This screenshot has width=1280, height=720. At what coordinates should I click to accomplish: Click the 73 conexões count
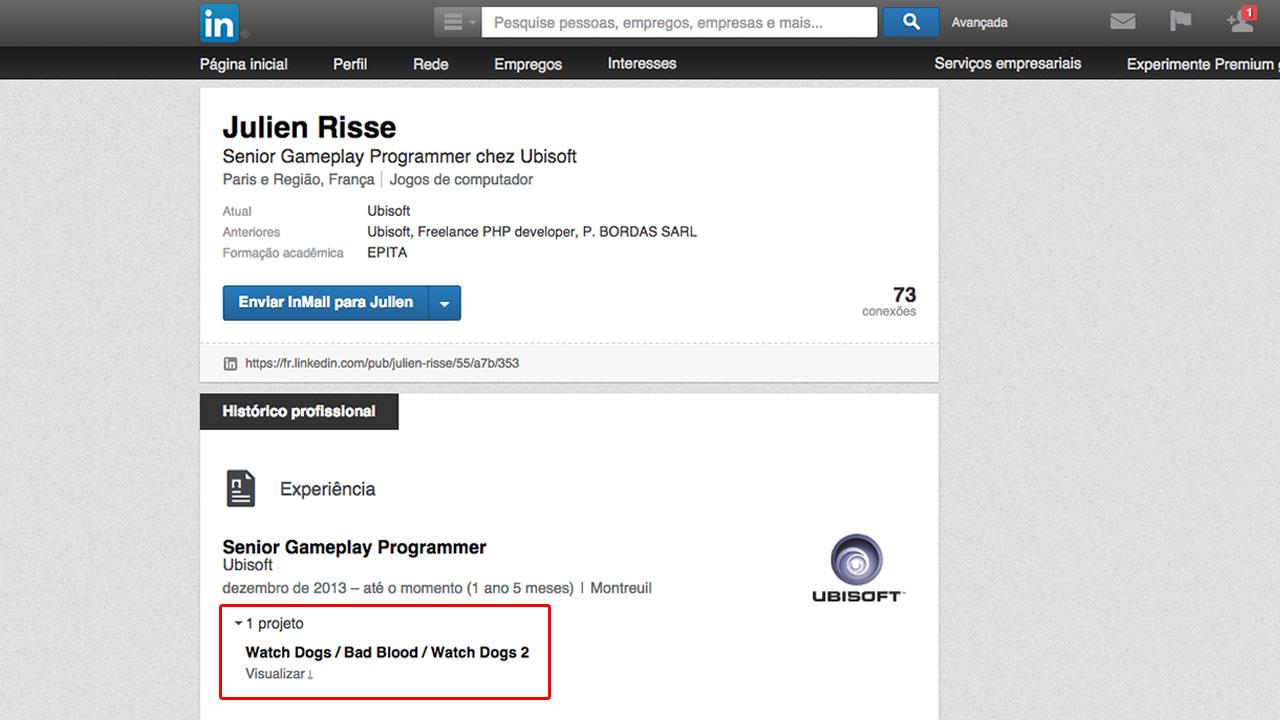(x=889, y=301)
